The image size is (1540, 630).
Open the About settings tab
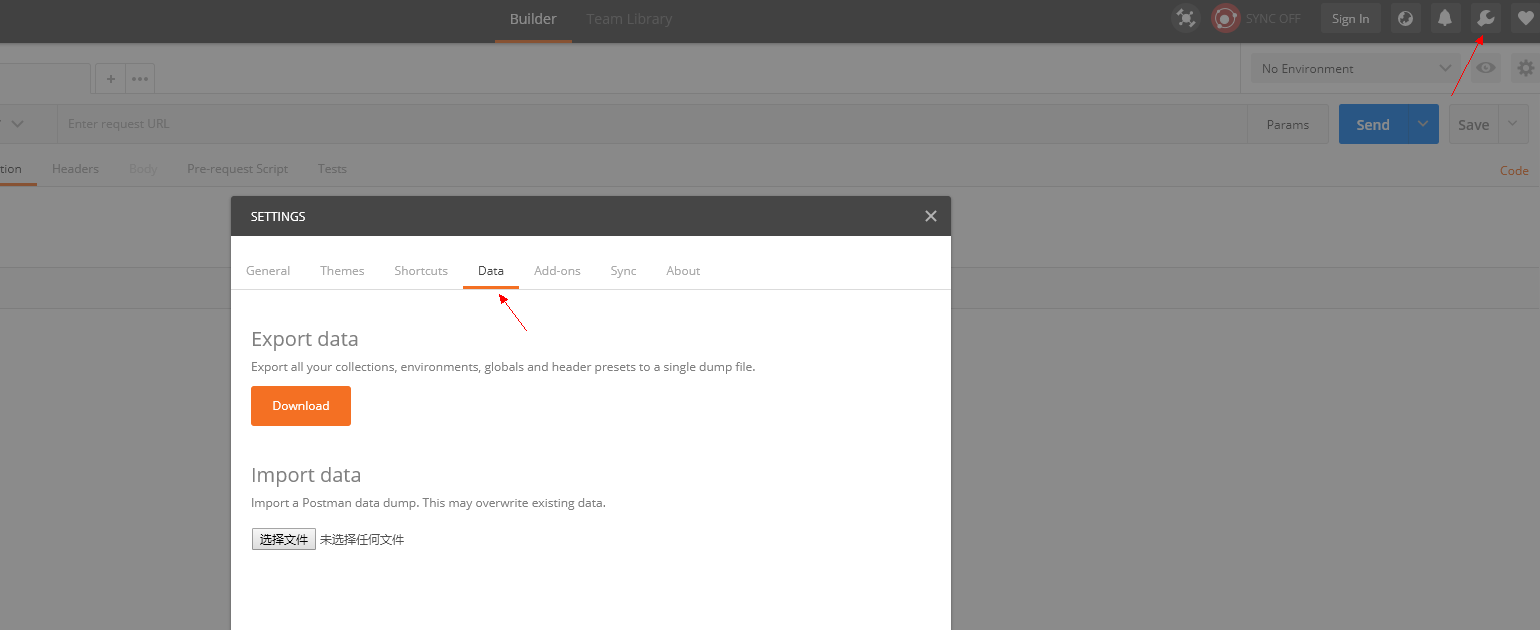pyautogui.click(x=683, y=271)
